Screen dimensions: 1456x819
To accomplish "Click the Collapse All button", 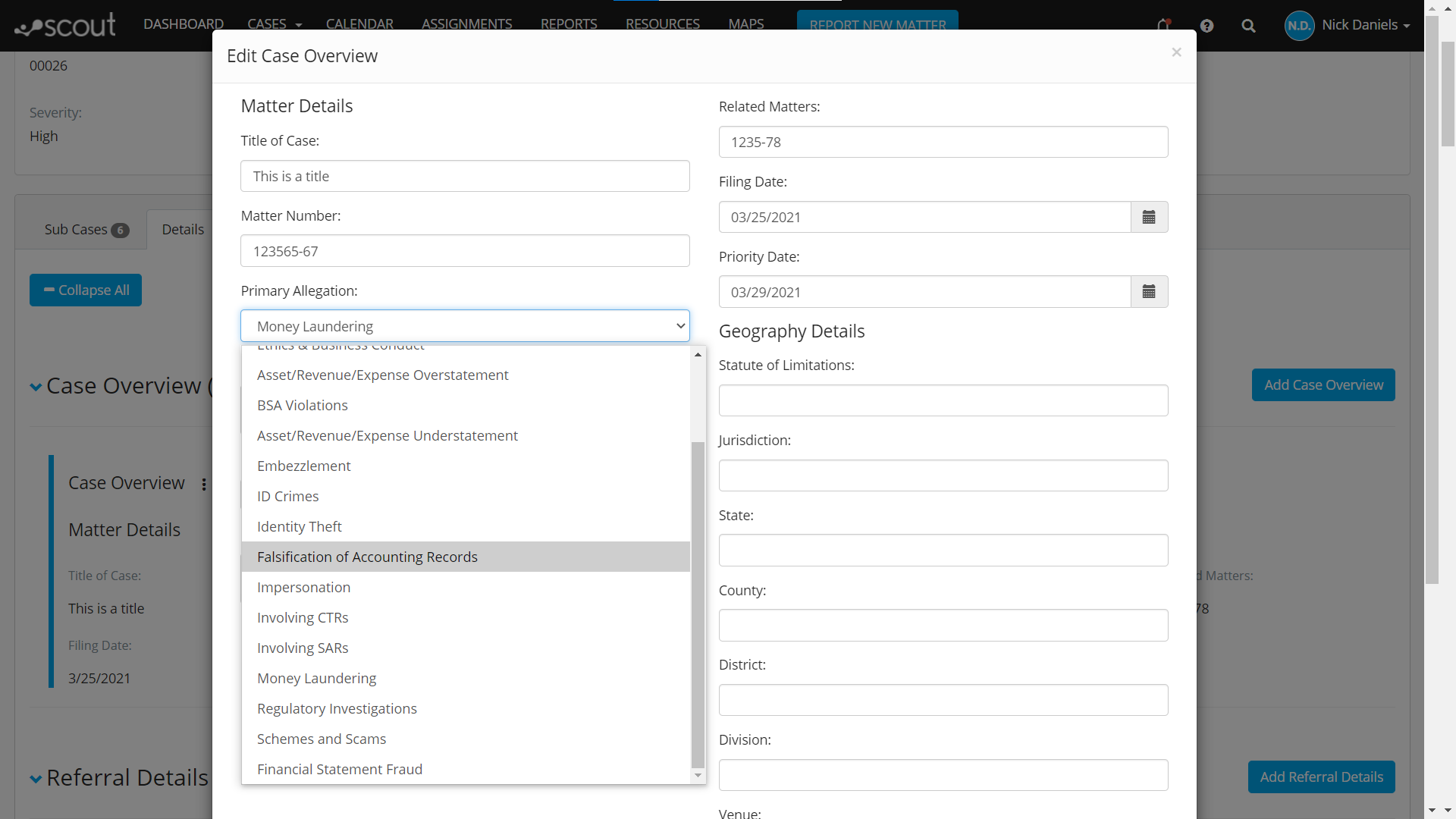I will (85, 290).
